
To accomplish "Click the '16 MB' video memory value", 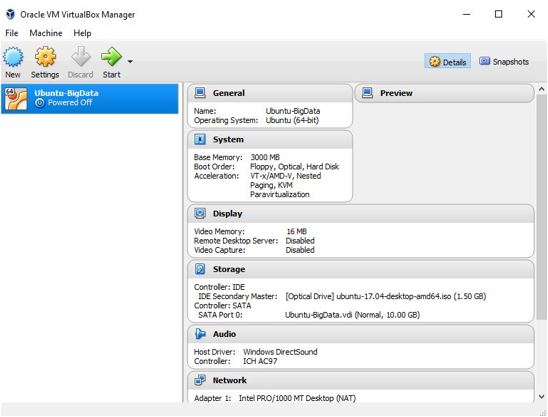I will (x=296, y=231).
